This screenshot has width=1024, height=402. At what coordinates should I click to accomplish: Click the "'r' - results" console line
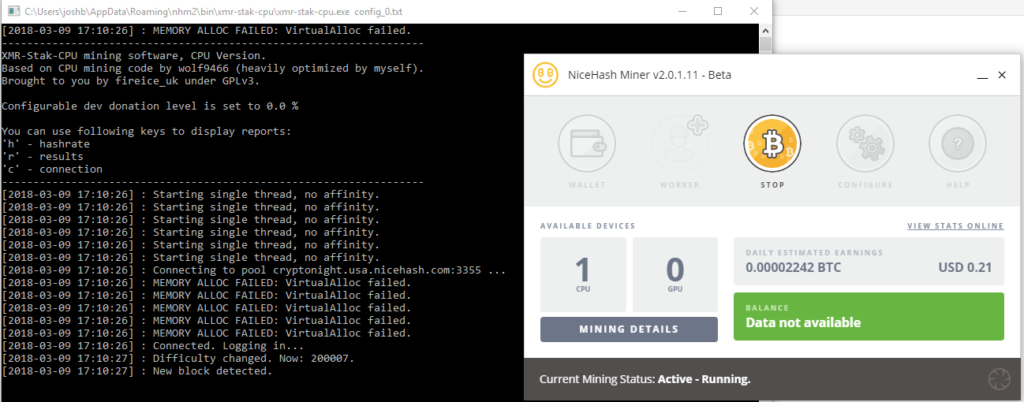tap(42, 157)
